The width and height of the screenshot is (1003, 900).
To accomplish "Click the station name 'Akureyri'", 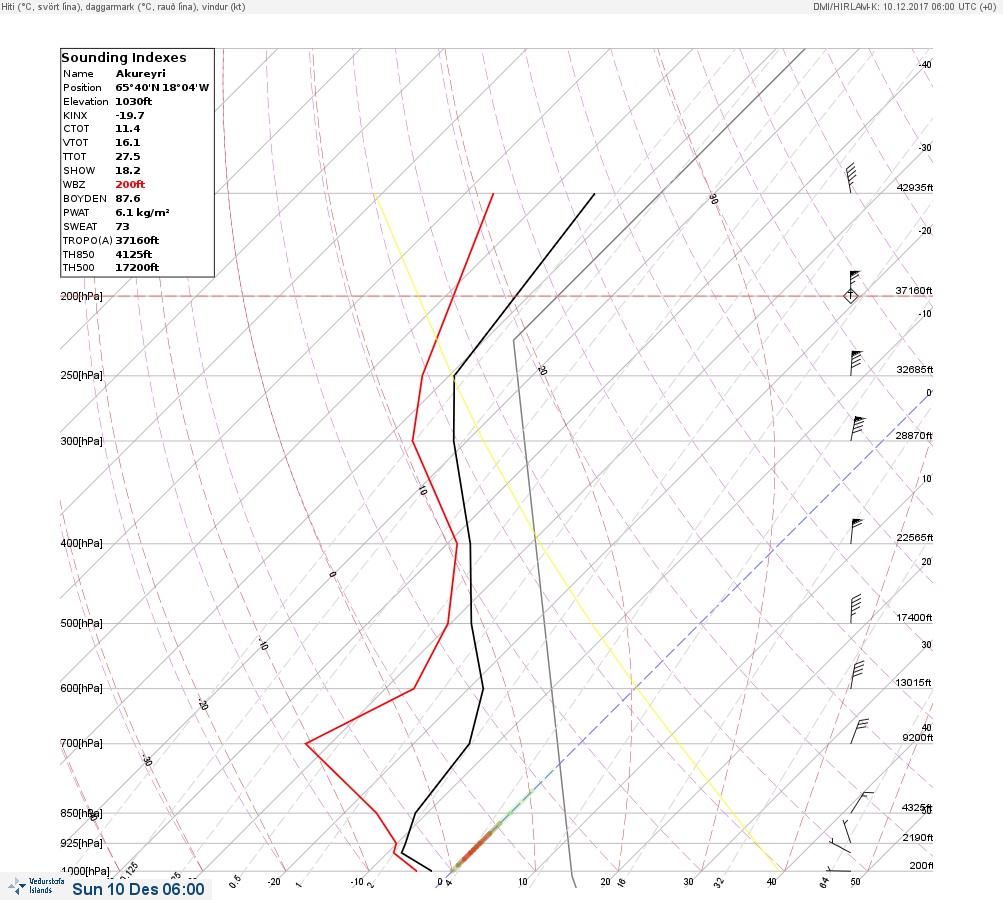I will pyautogui.click(x=140, y=74).
